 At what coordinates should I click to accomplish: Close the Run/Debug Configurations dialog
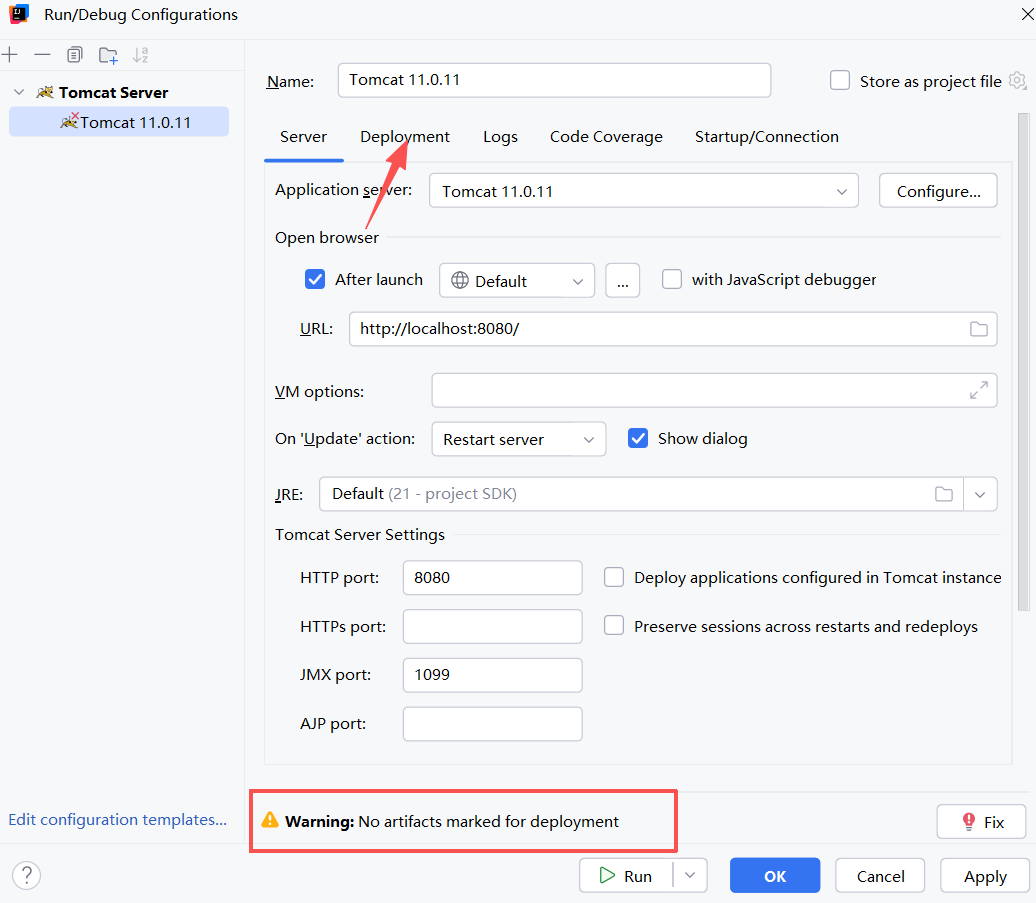(x=1027, y=14)
